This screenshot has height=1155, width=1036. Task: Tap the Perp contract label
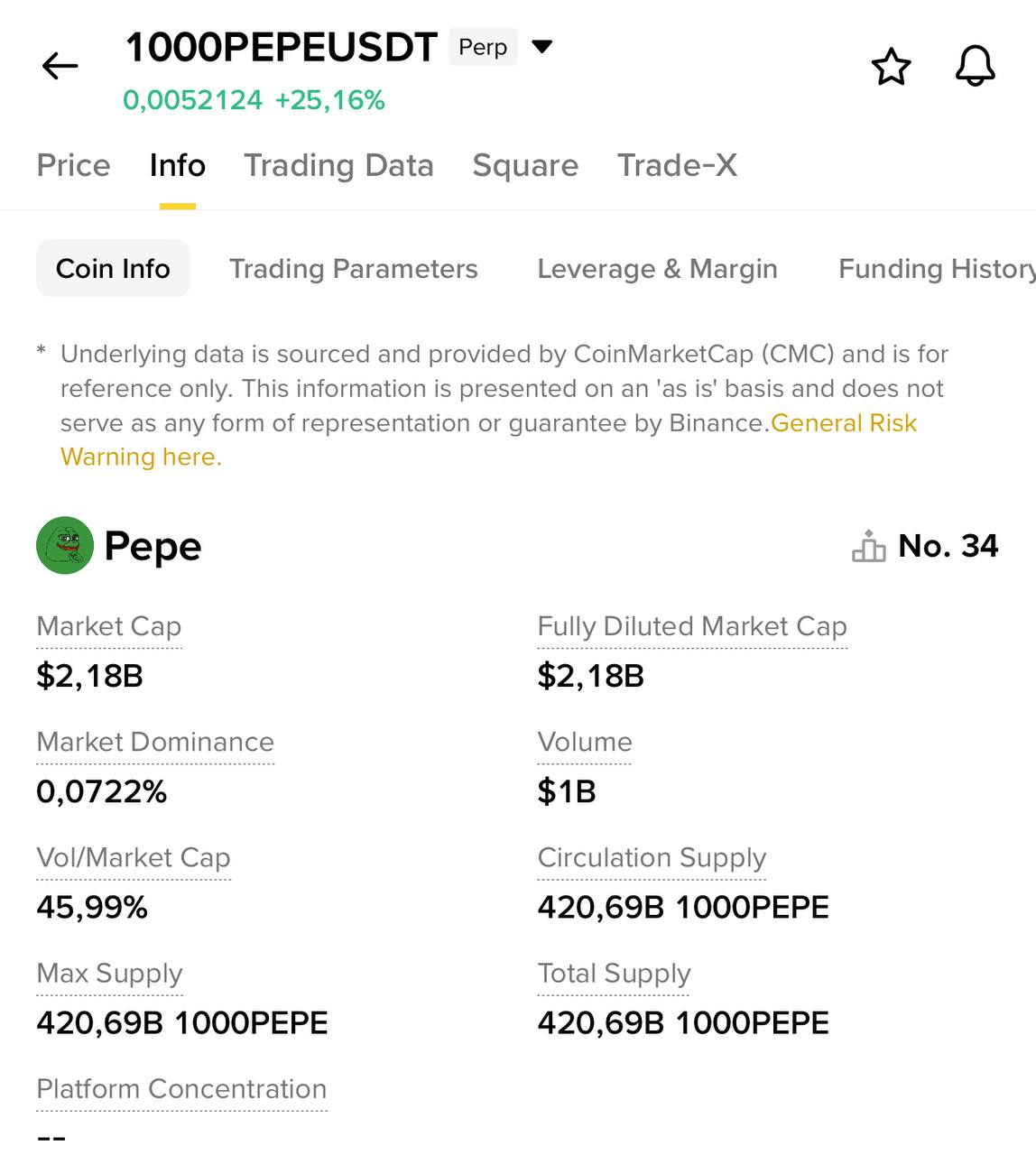tap(483, 47)
